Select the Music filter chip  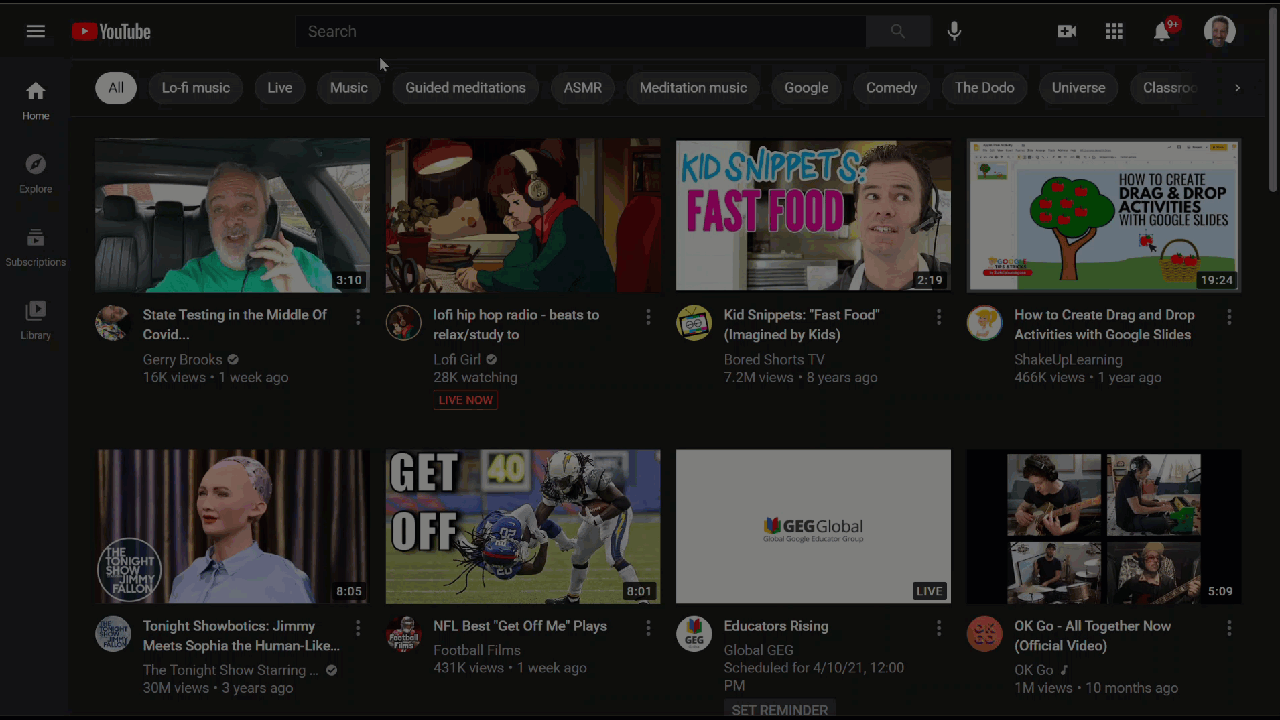click(349, 88)
